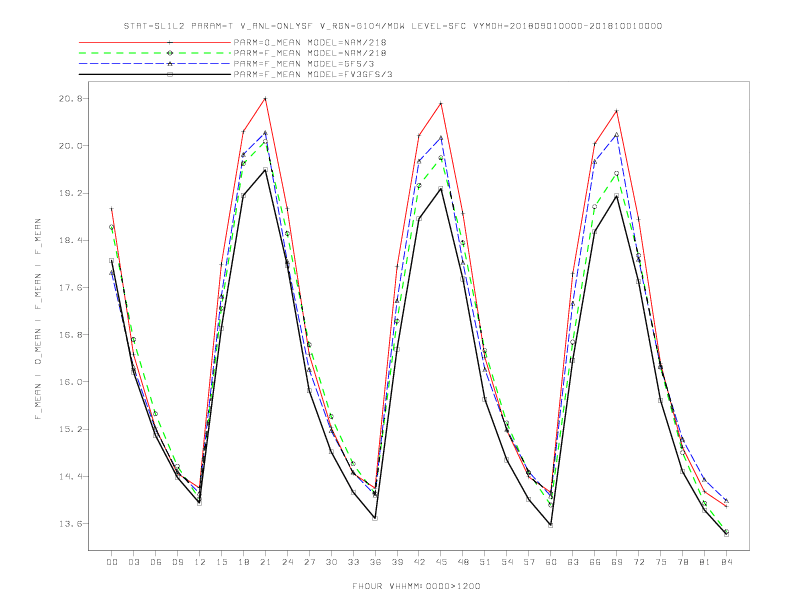The image size is (792, 612).
Task: Click x-axis tick label 30
Action: pos(331,562)
